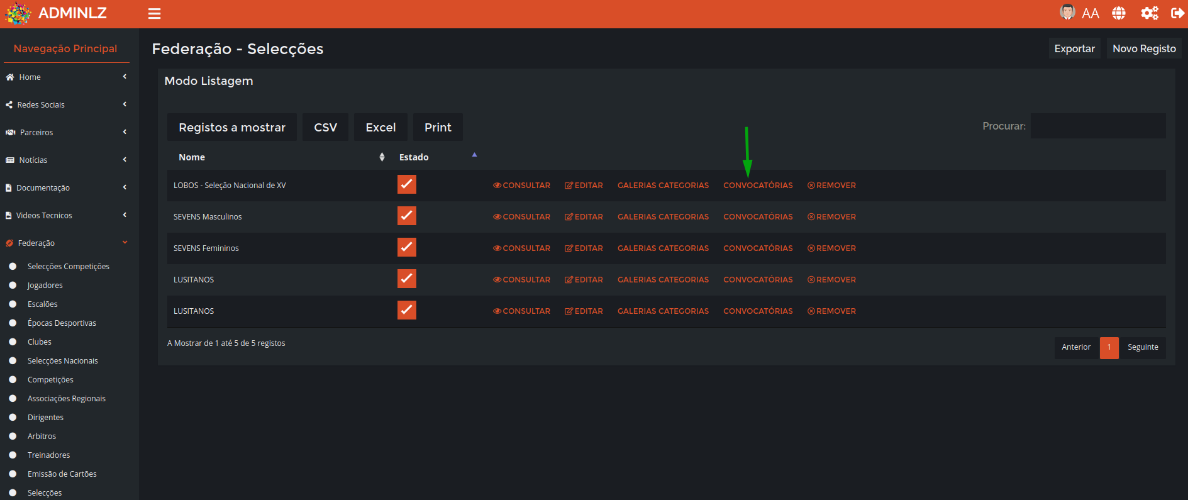Click the Nome column sort icon
This screenshot has width=1188, height=500.
(x=382, y=158)
